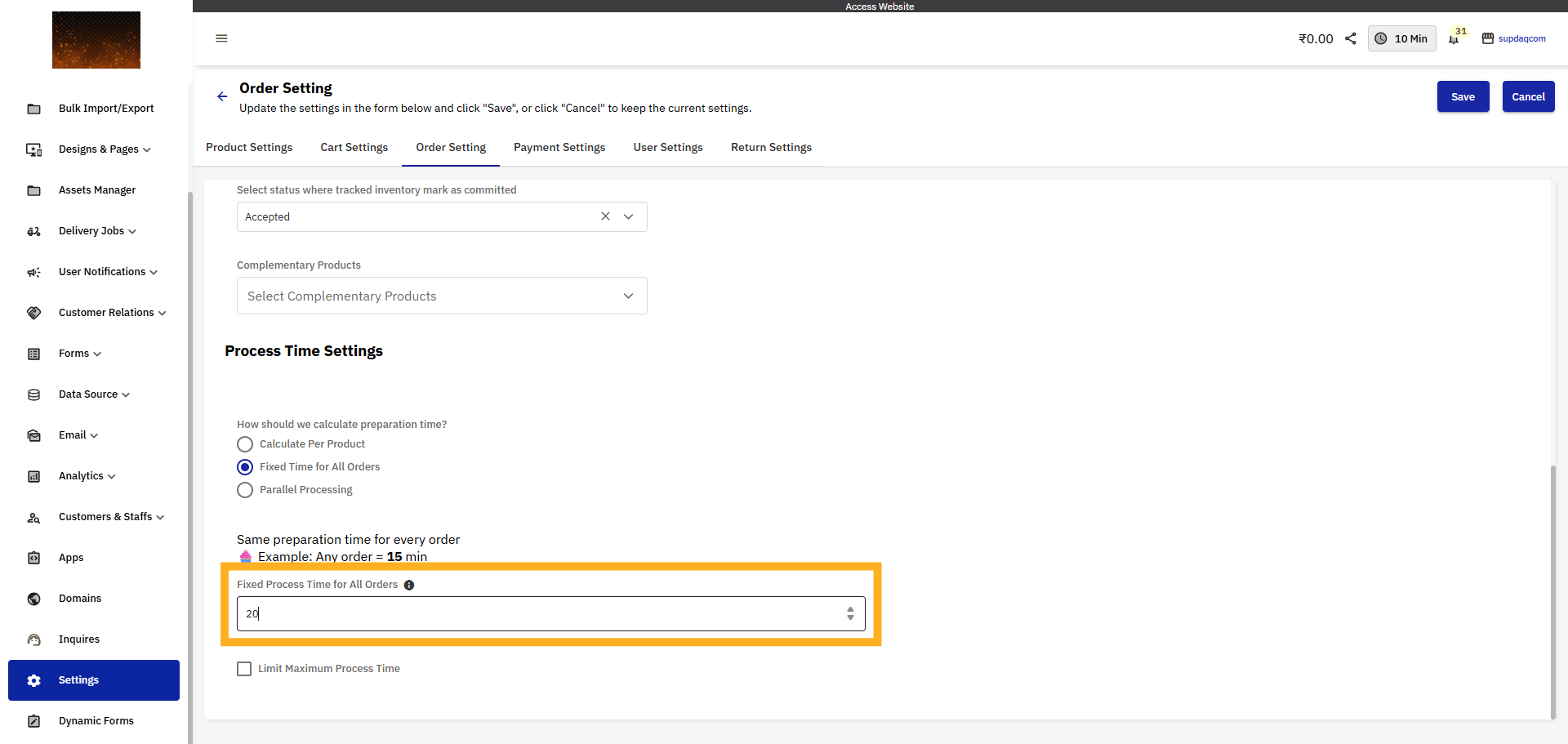Enable Limit Maximum Process Time
Viewport: 1568px width, 744px height.
click(243, 668)
